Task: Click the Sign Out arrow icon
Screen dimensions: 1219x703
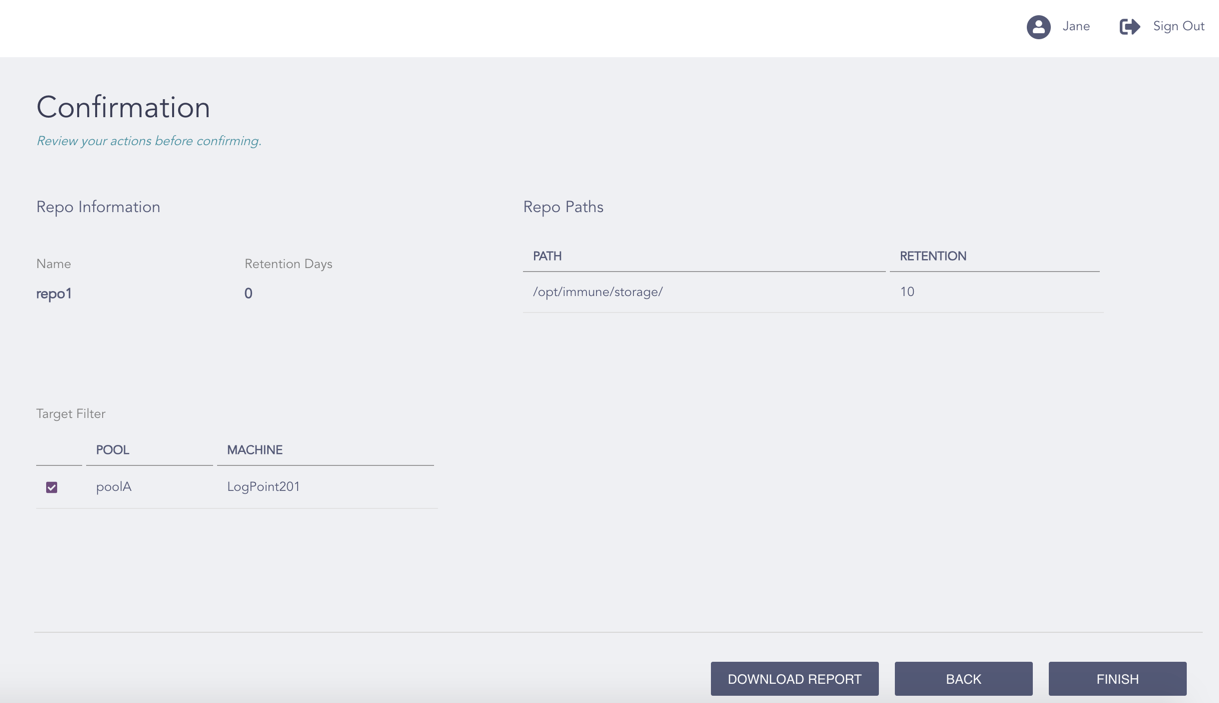Action: click(x=1129, y=27)
